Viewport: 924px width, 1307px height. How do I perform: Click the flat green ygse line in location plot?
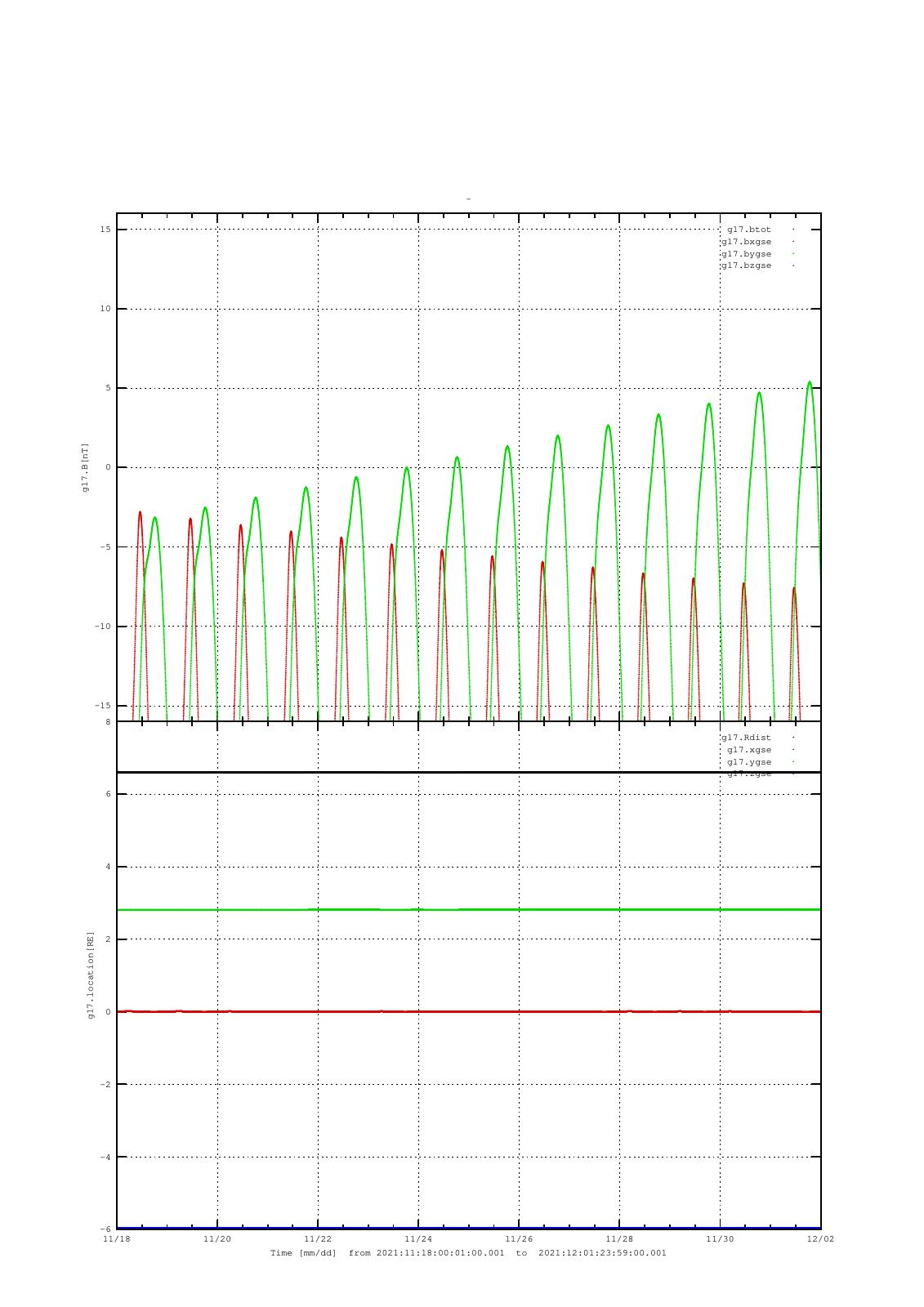pyautogui.click(x=468, y=909)
